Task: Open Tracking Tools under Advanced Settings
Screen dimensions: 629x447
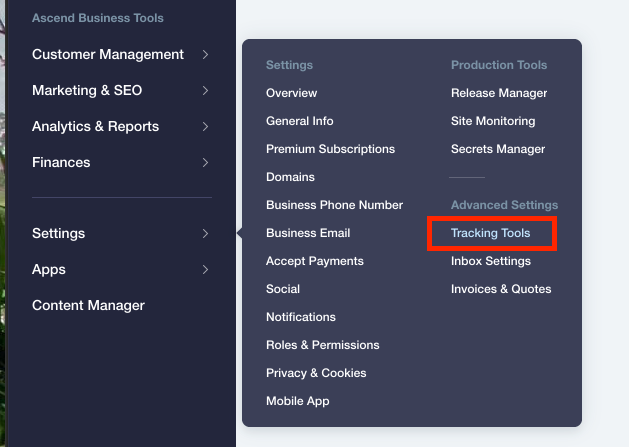Action: point(491,233)
